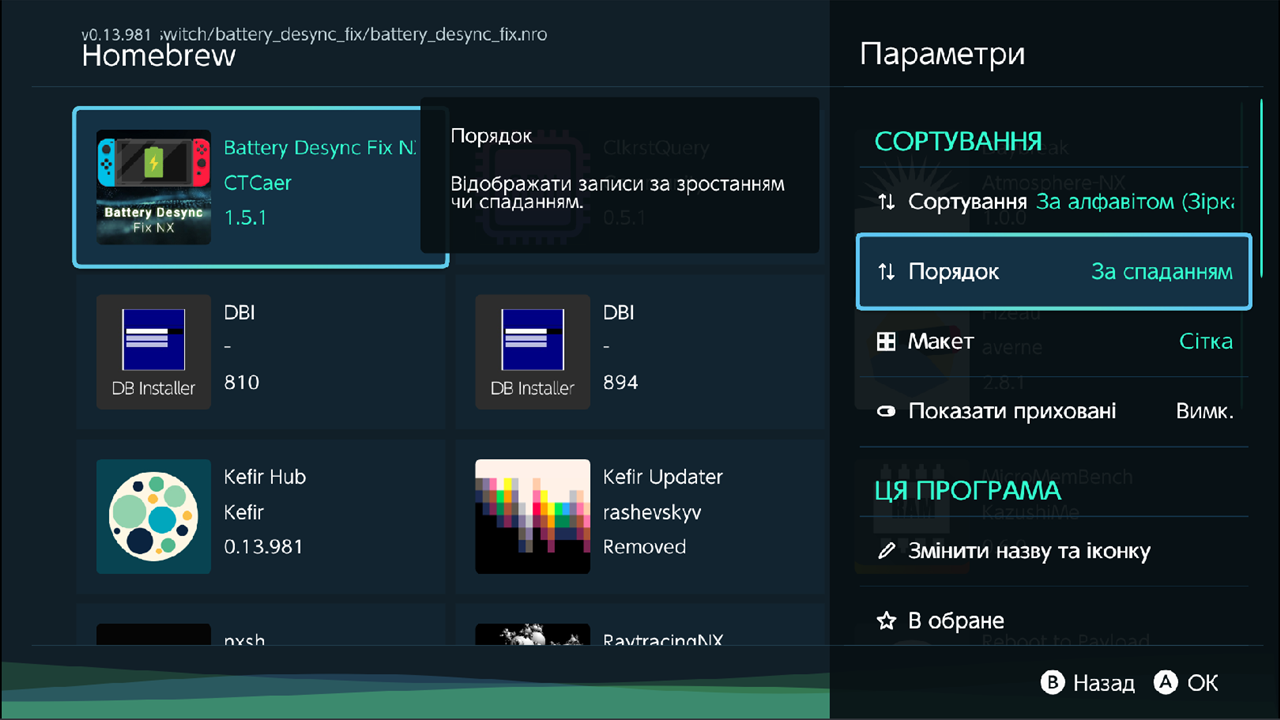Click the Kefir Updater title text
This screenshot has width=1280, height=720.
[663, 477]
